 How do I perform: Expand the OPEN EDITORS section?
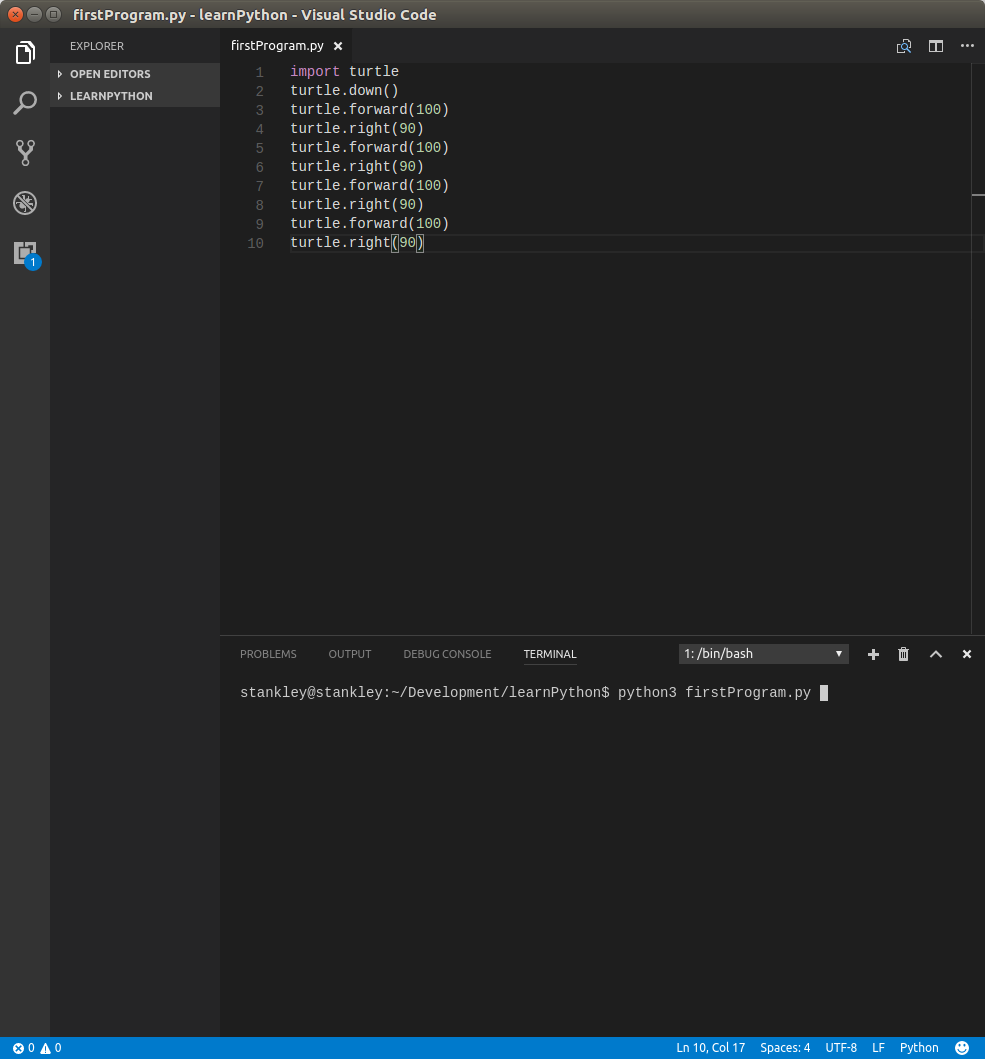pos(135,74)
